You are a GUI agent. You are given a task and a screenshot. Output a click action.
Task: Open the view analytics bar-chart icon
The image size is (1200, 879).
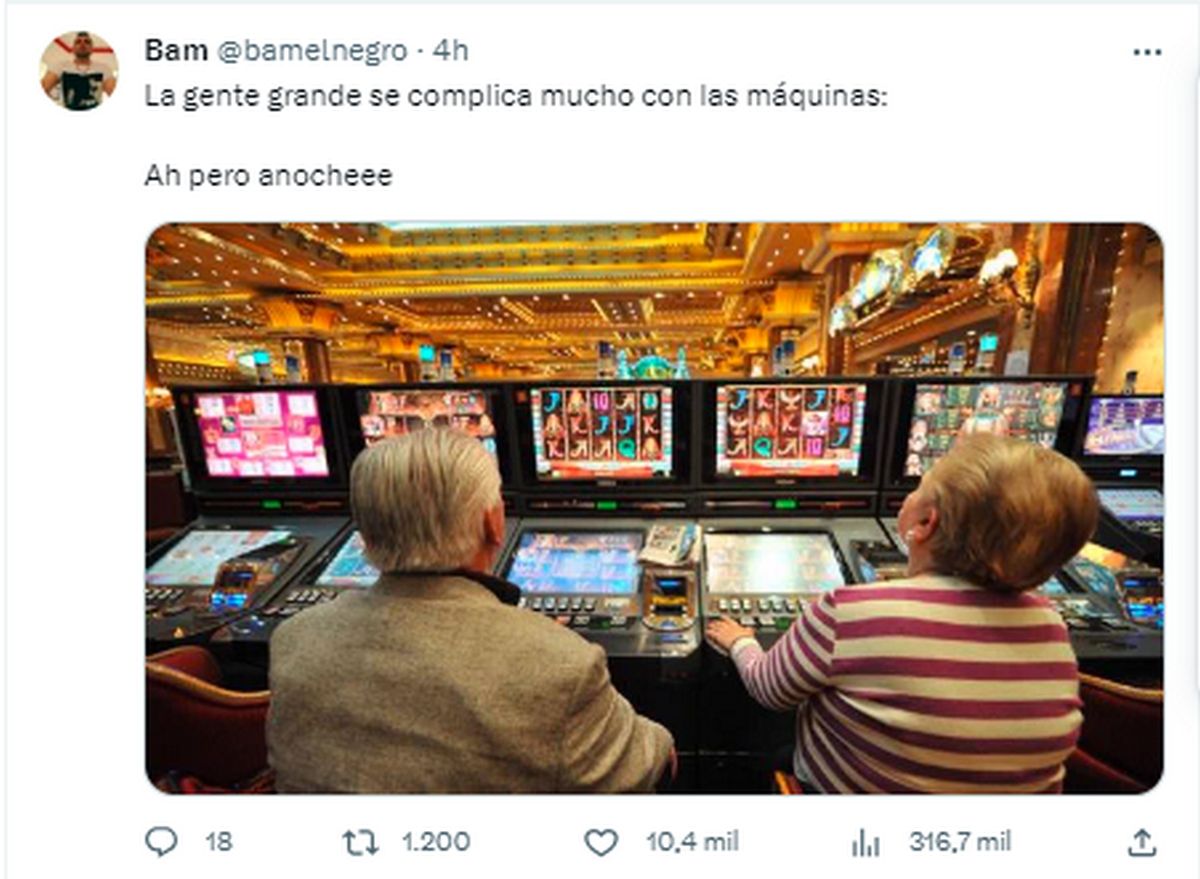[865, 843]
